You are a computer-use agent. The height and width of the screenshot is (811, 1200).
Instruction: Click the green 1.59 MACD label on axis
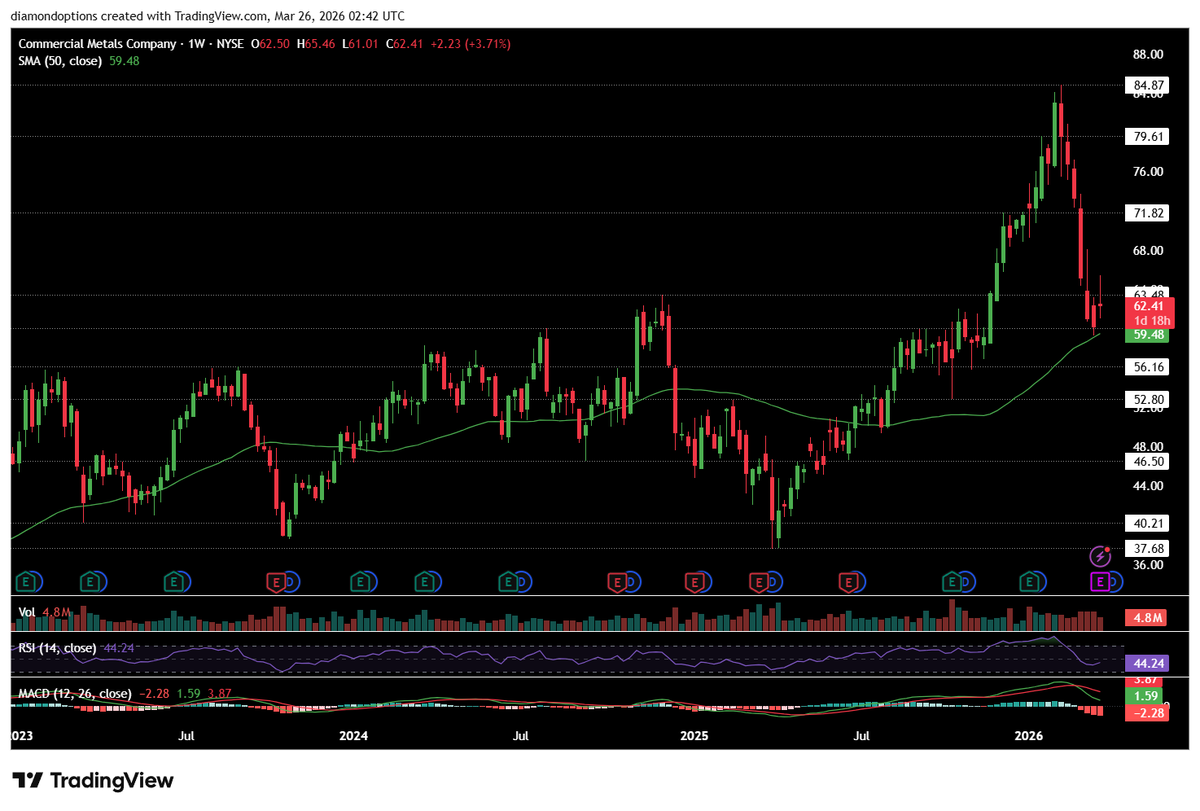[x=1146, y=695]
